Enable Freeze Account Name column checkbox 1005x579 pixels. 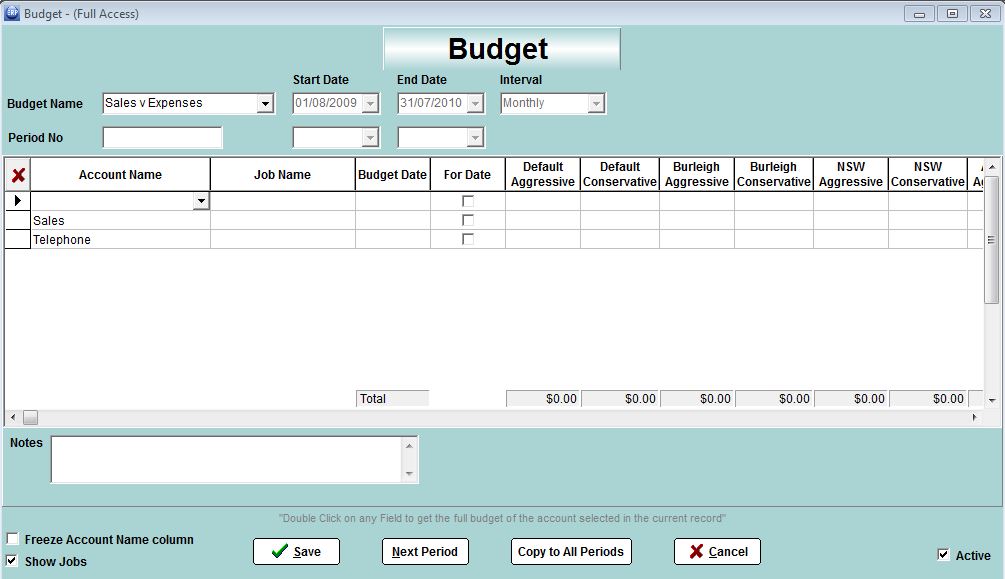13,540
